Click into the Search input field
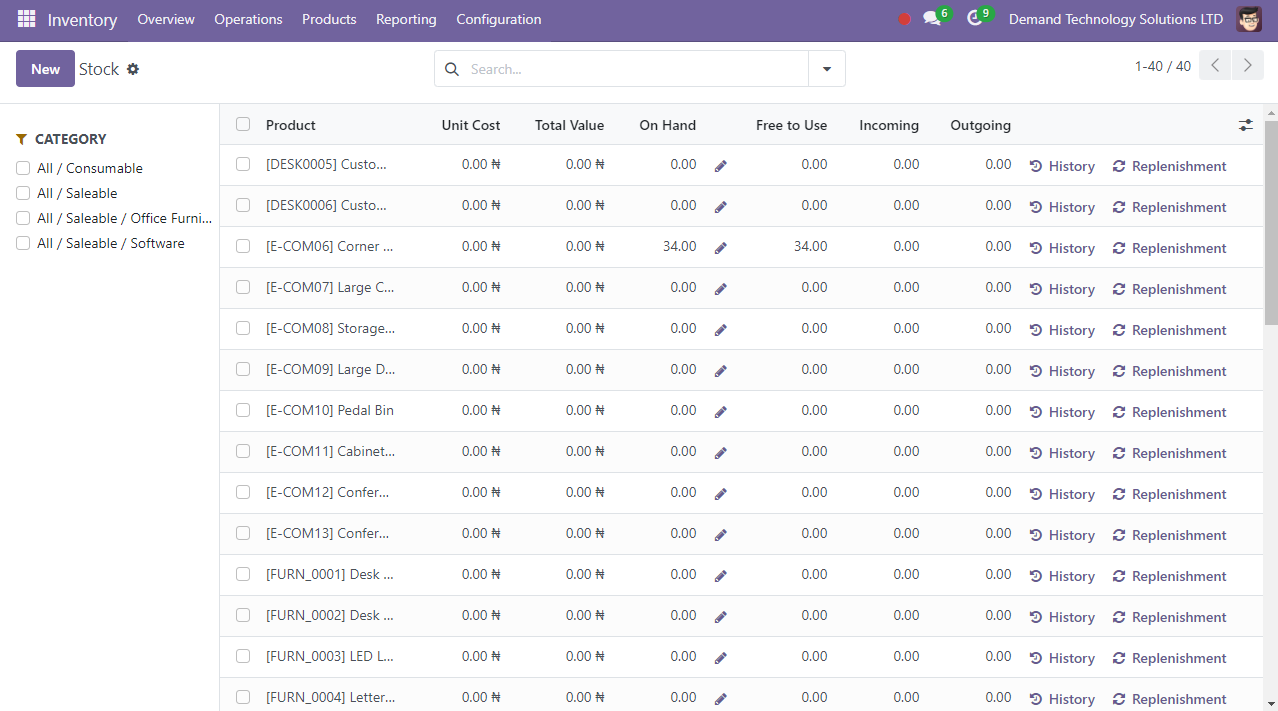The image size is (1278, 711). coord(635,69)
